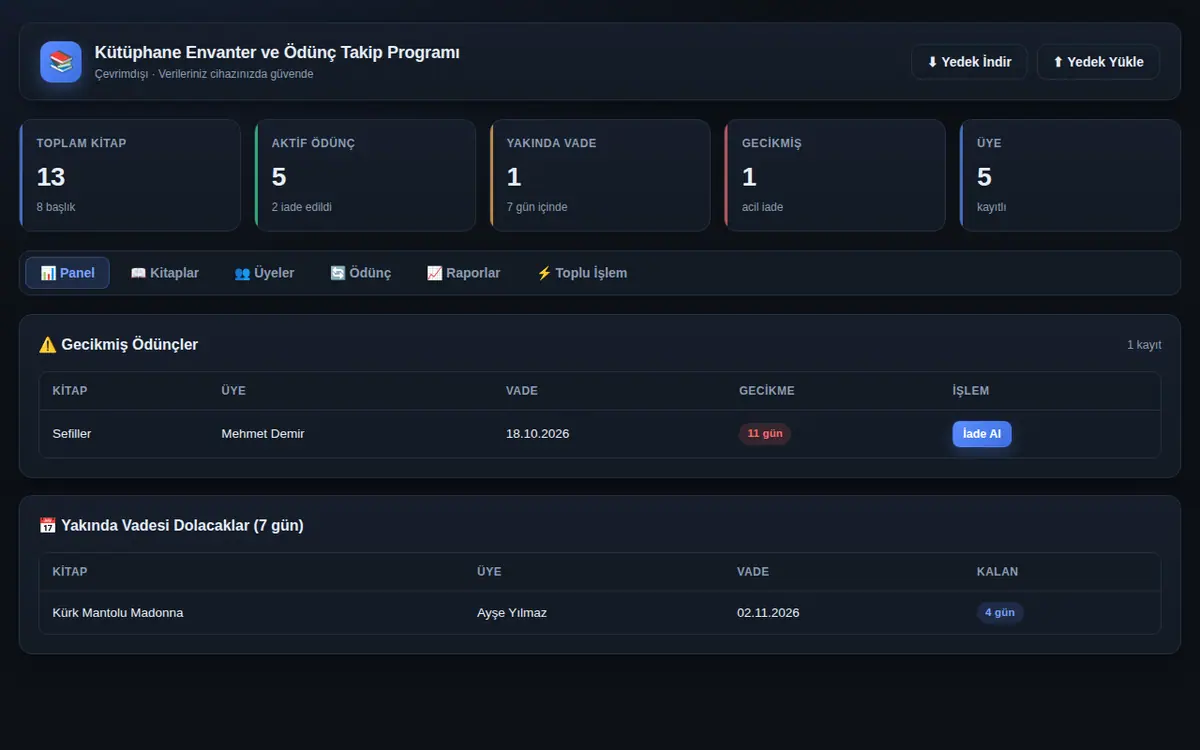The width and height of the screenshot is (1200, 750).
Task: Click the 4 gün remaining badge
Action: tap(1000, 613)
